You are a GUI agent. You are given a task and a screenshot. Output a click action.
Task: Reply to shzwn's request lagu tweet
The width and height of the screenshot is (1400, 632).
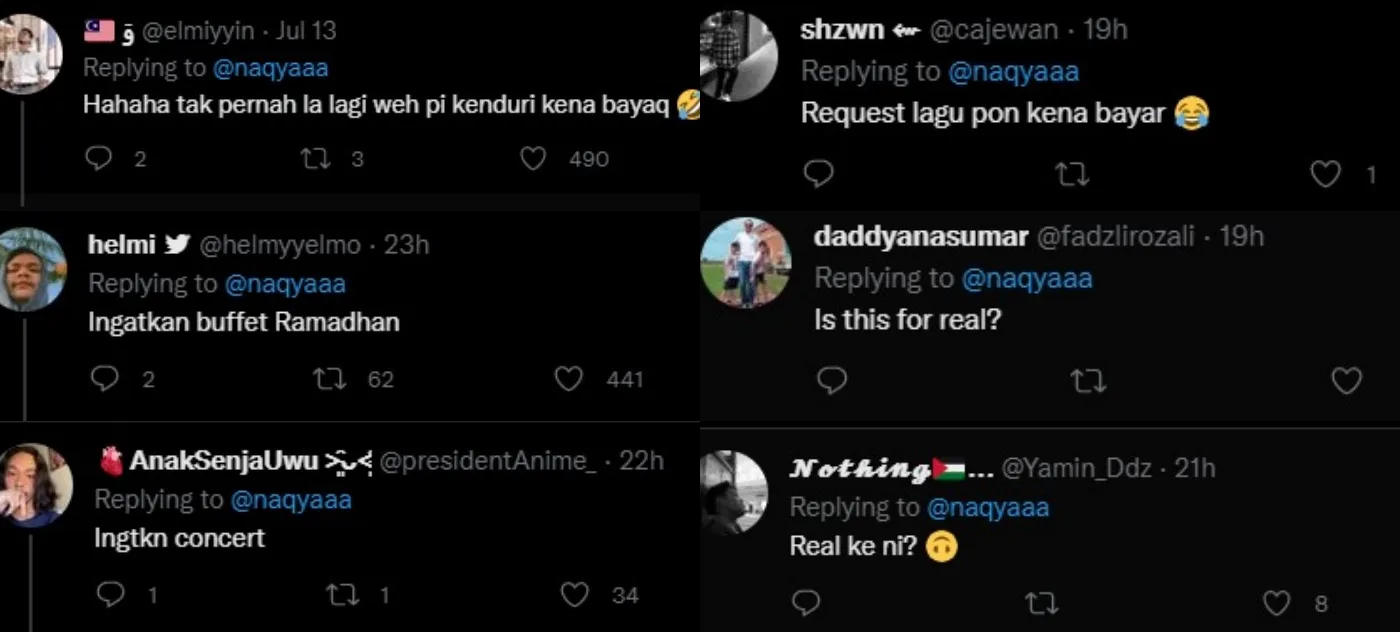pos(819,175)
